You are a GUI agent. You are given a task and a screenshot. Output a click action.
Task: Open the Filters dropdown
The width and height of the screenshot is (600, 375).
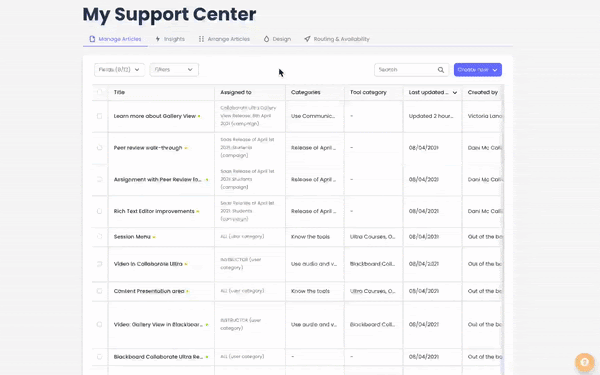point(174,70)
